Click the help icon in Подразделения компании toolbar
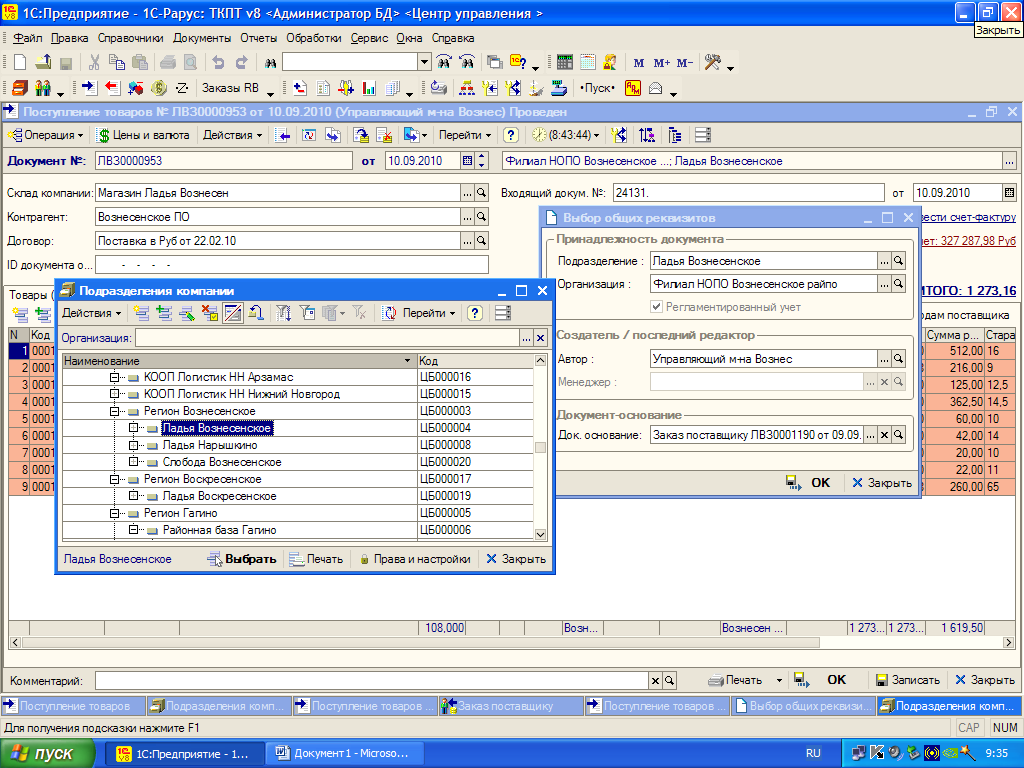 point(475,313)
